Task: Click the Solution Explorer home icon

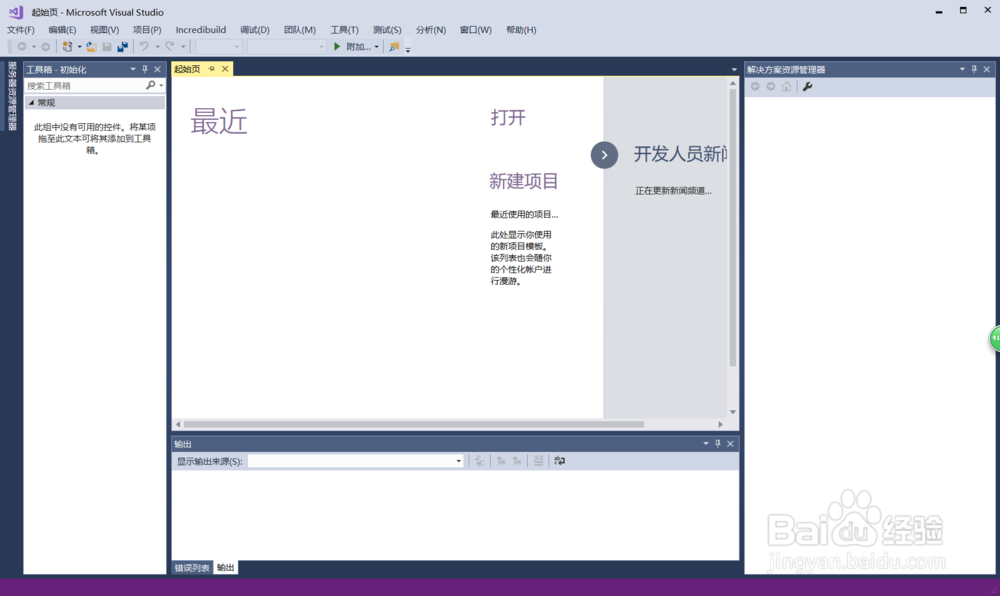Action: click(x=786, y=86)
